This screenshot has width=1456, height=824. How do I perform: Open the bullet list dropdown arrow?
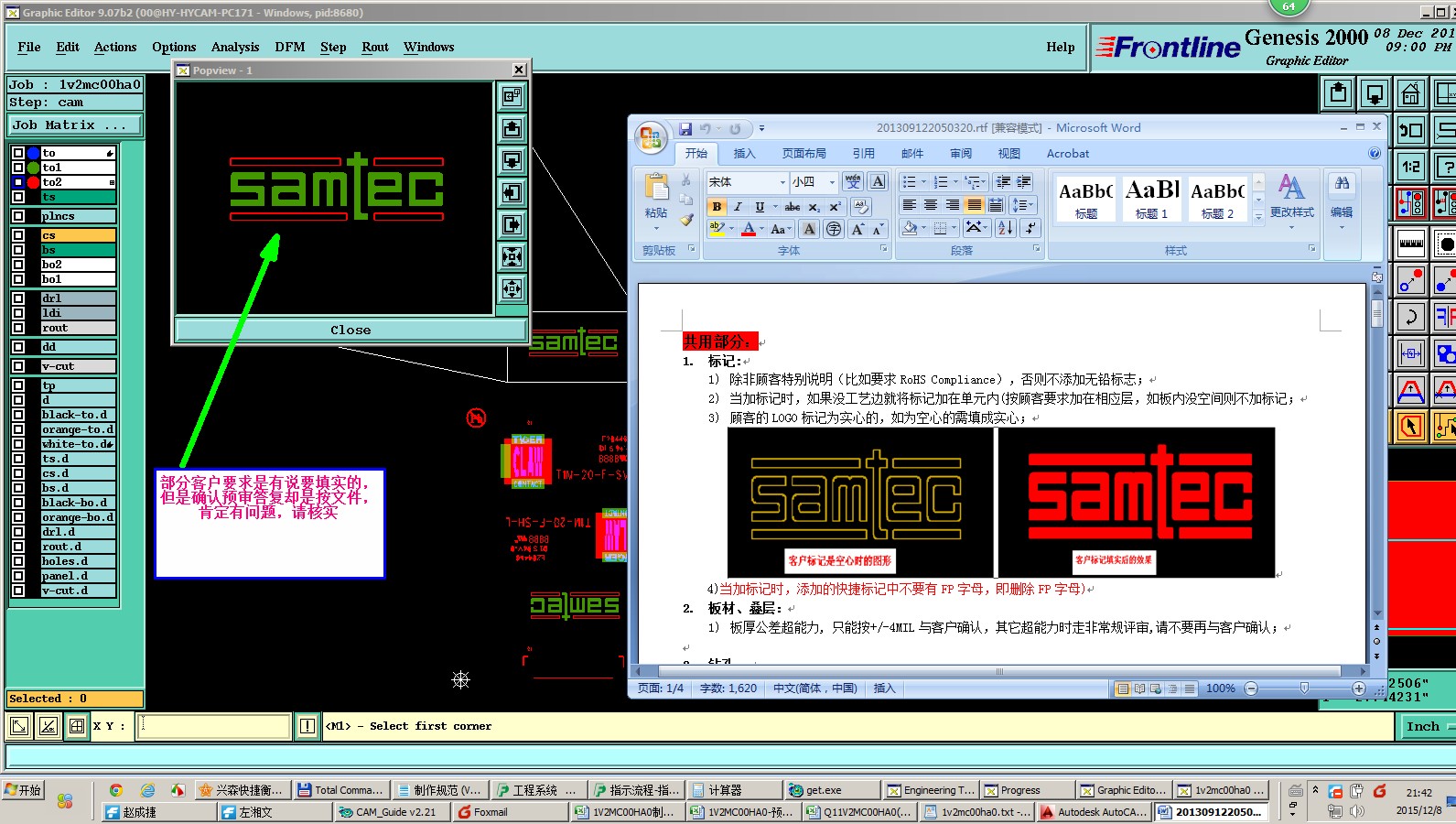923,182
